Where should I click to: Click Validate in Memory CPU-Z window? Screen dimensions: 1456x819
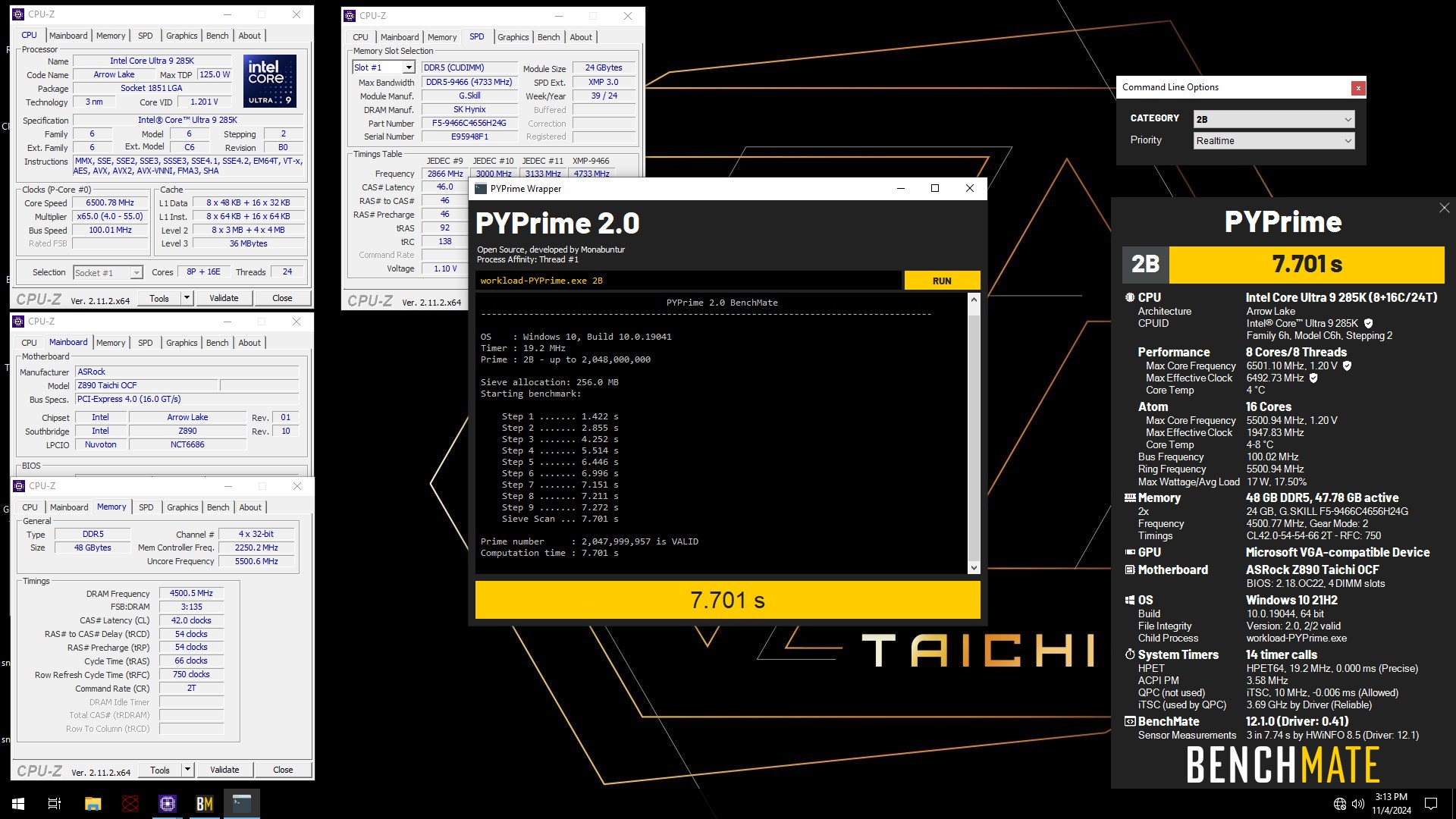[224, 770]
